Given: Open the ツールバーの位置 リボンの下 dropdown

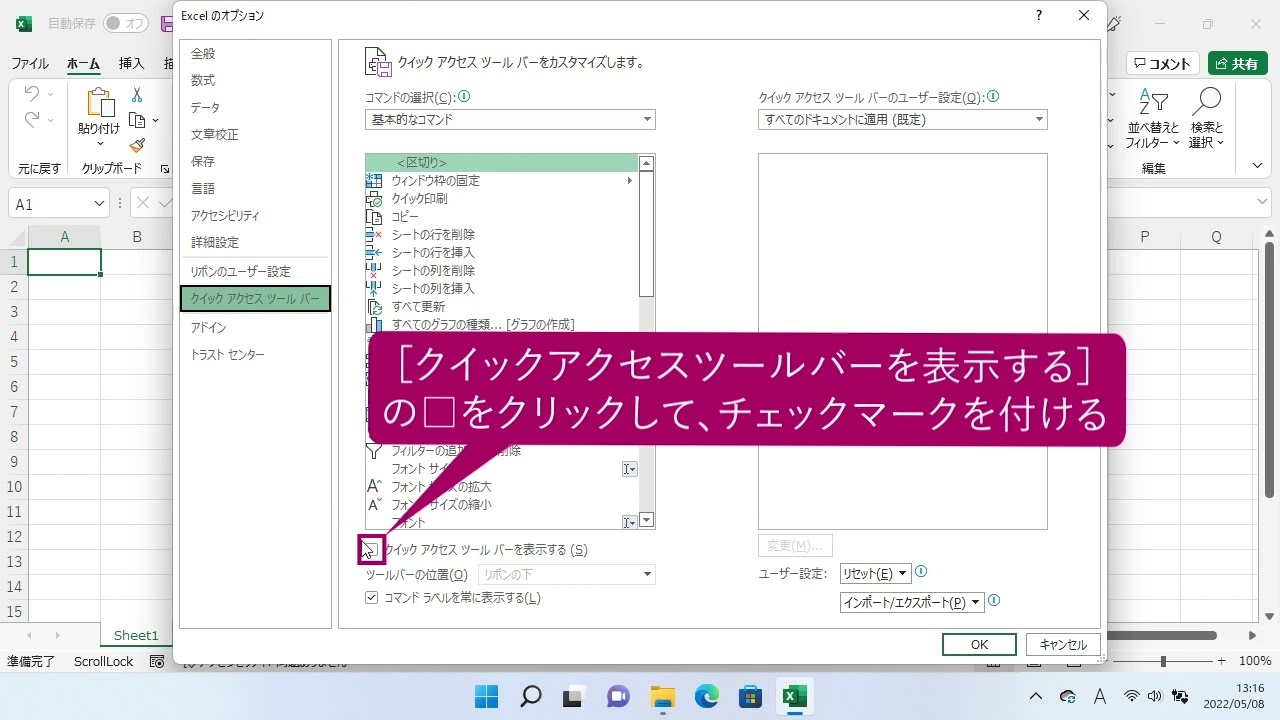Looking at the screenshot, I should point(567,574).
